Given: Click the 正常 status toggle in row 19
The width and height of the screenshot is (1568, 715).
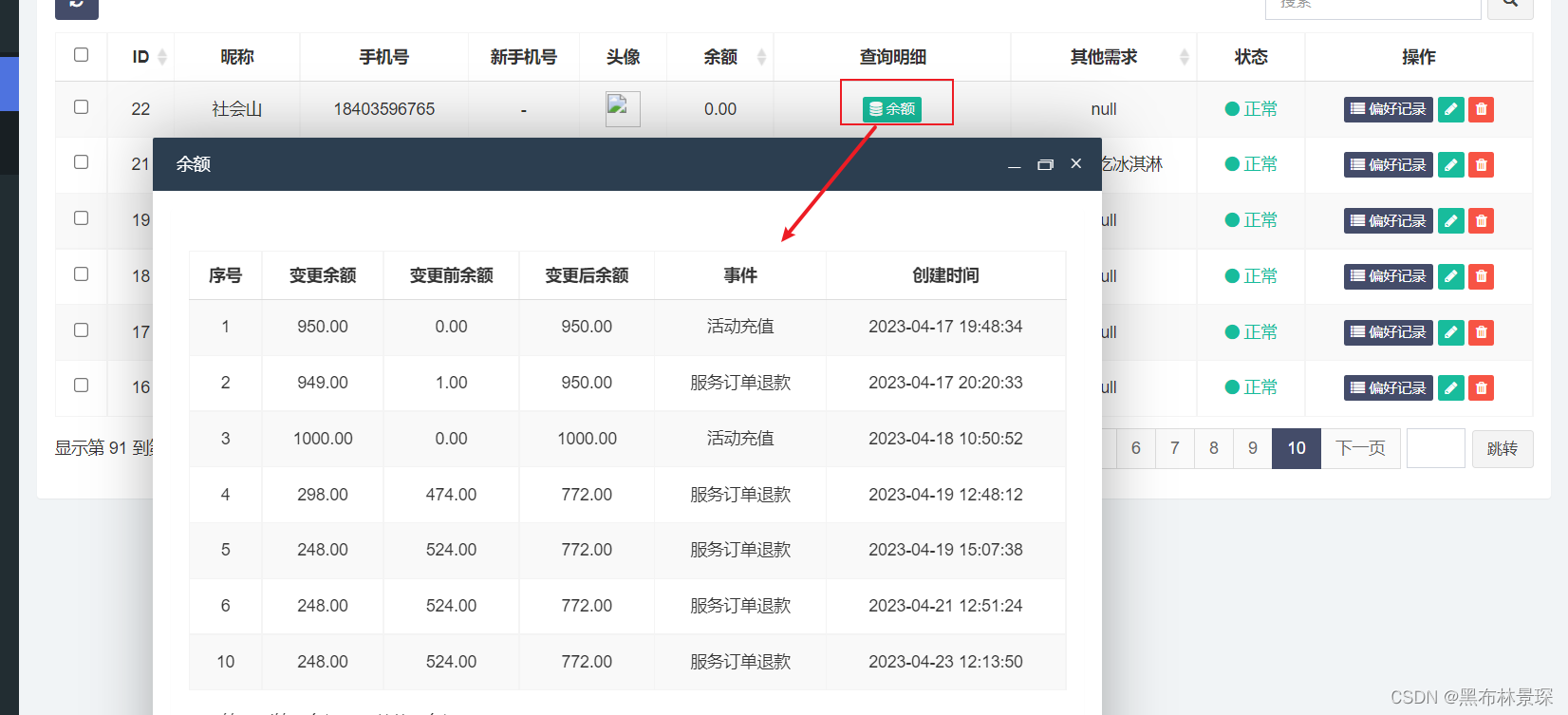Looking at the screenshot, I should [1251, 220].
